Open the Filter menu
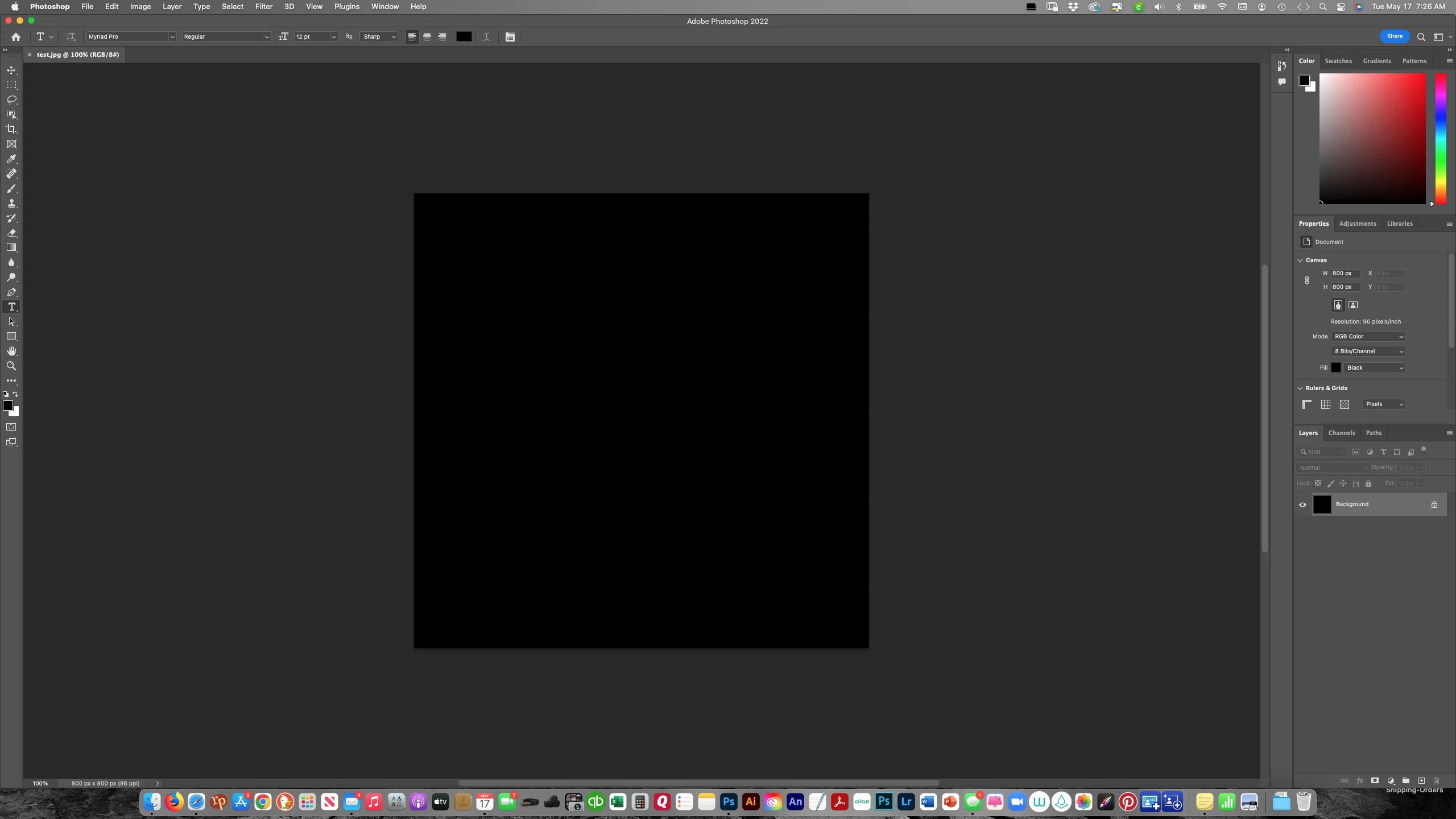Image resolution: width=1456 pixels, height=819 pixels. [263, 6]
